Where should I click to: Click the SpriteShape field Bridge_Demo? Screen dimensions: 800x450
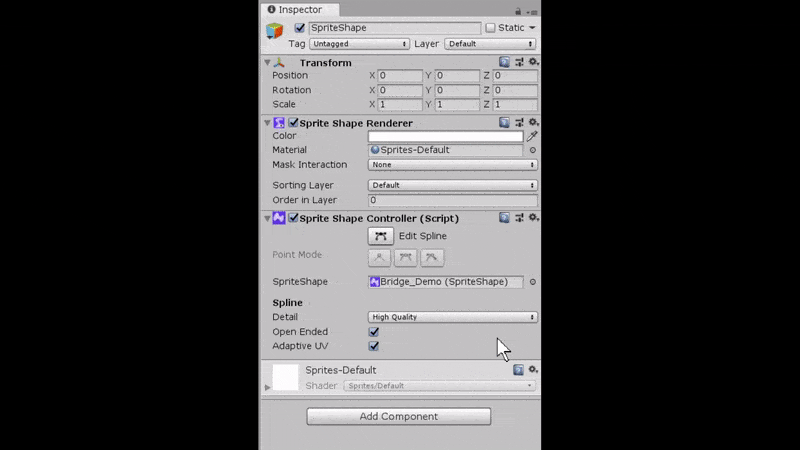(x=445, y=282)
